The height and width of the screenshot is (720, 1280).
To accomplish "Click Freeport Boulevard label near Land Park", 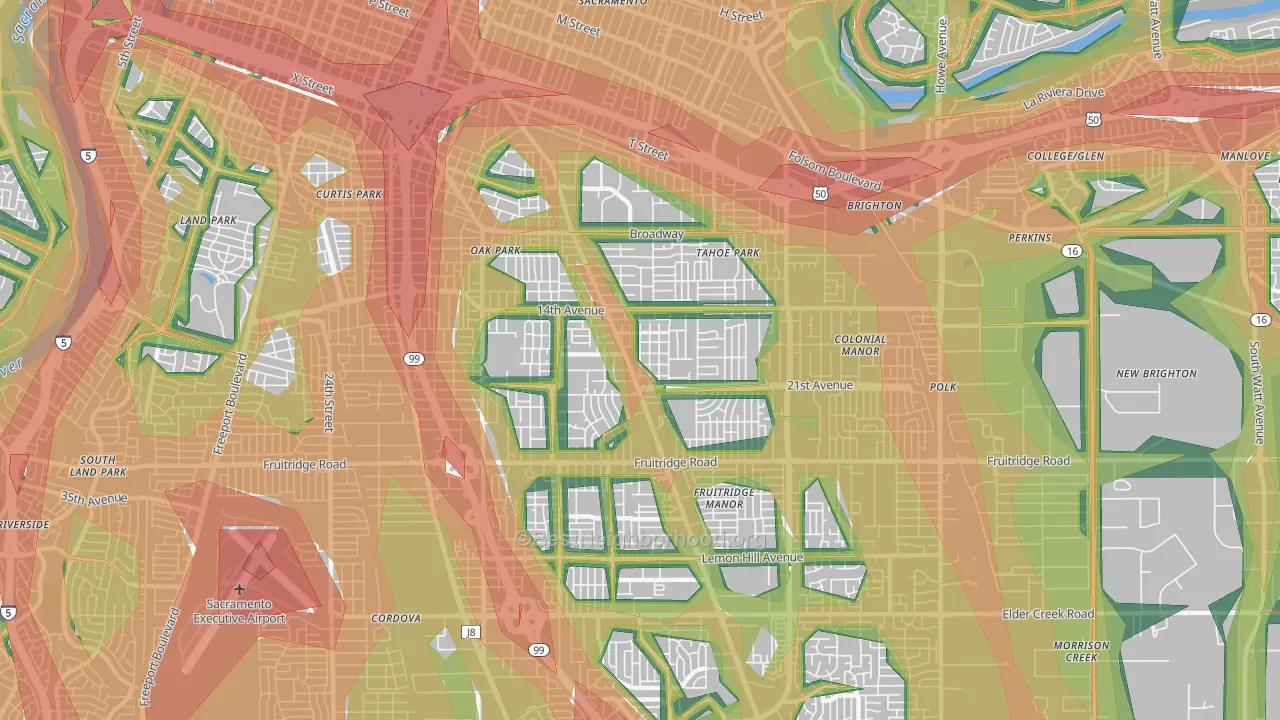I will coord(231,404).
